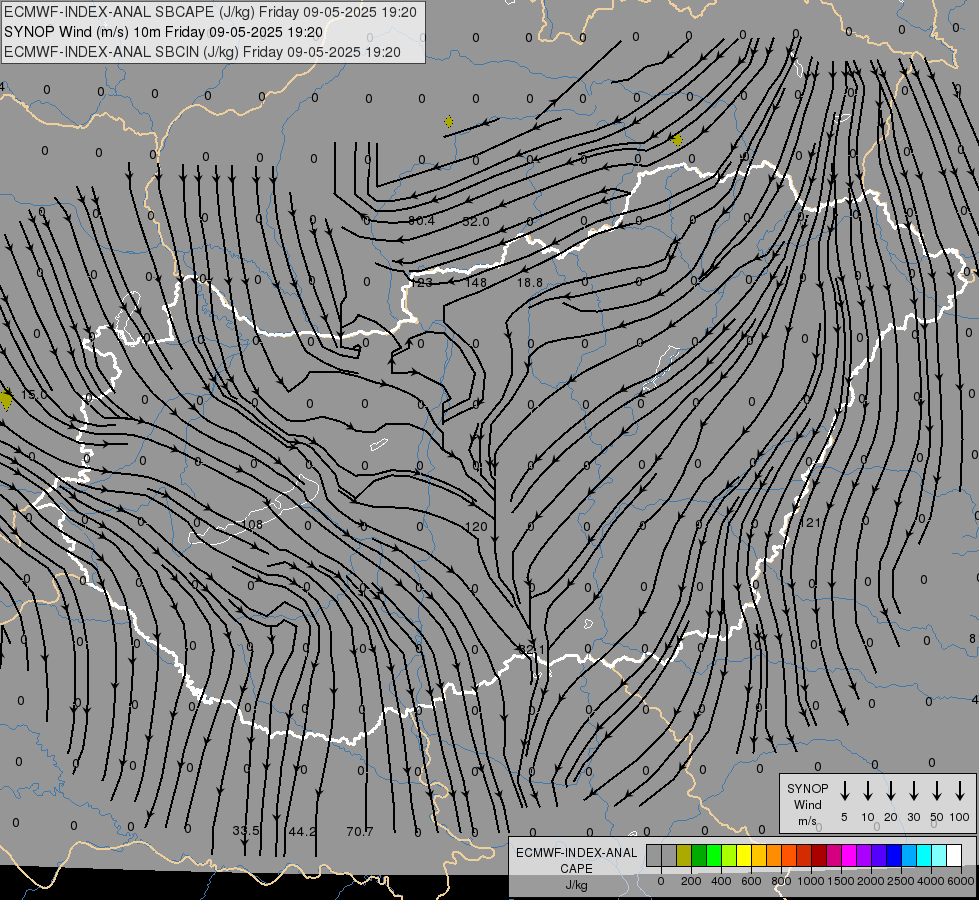Pick the sky blue swatch after the 2500 tick
The height and width of the screenshot is (900, 979).
pyautogui.click(x=908, y=855)
